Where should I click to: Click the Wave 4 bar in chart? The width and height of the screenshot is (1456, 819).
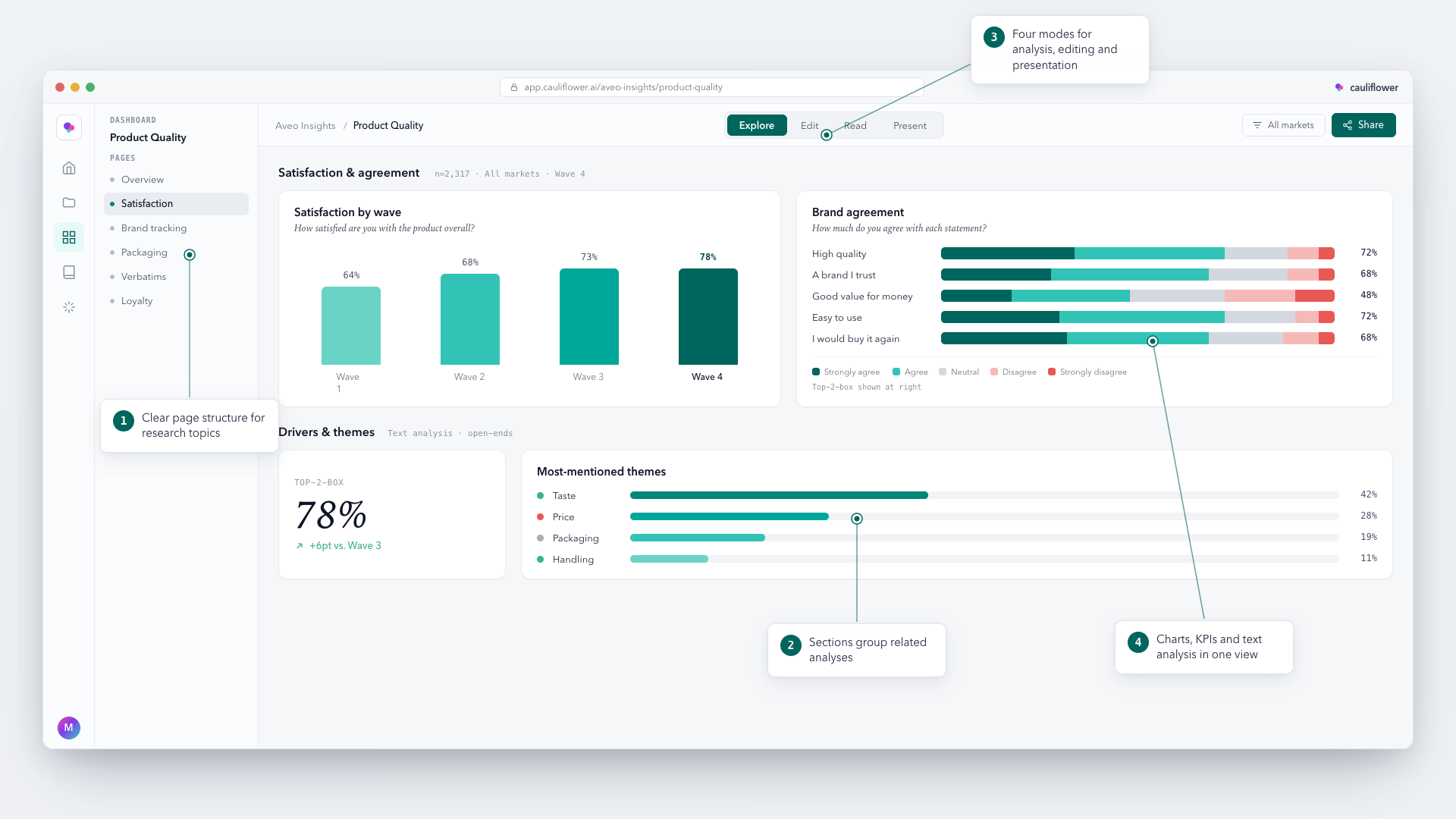pos(708,316)
